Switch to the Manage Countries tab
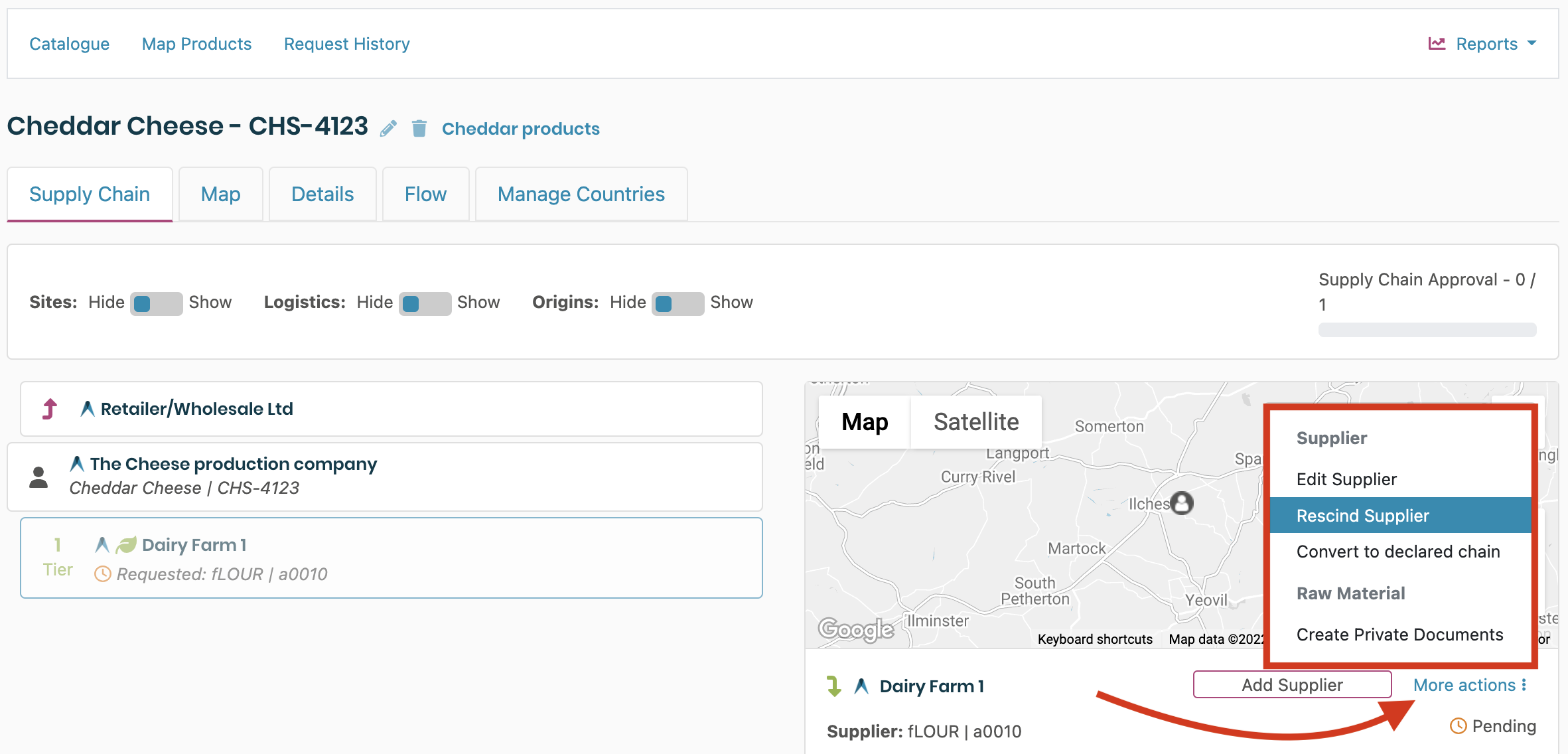The height and width of the screenshot is (754, 1568). click(x=581, y=194)
